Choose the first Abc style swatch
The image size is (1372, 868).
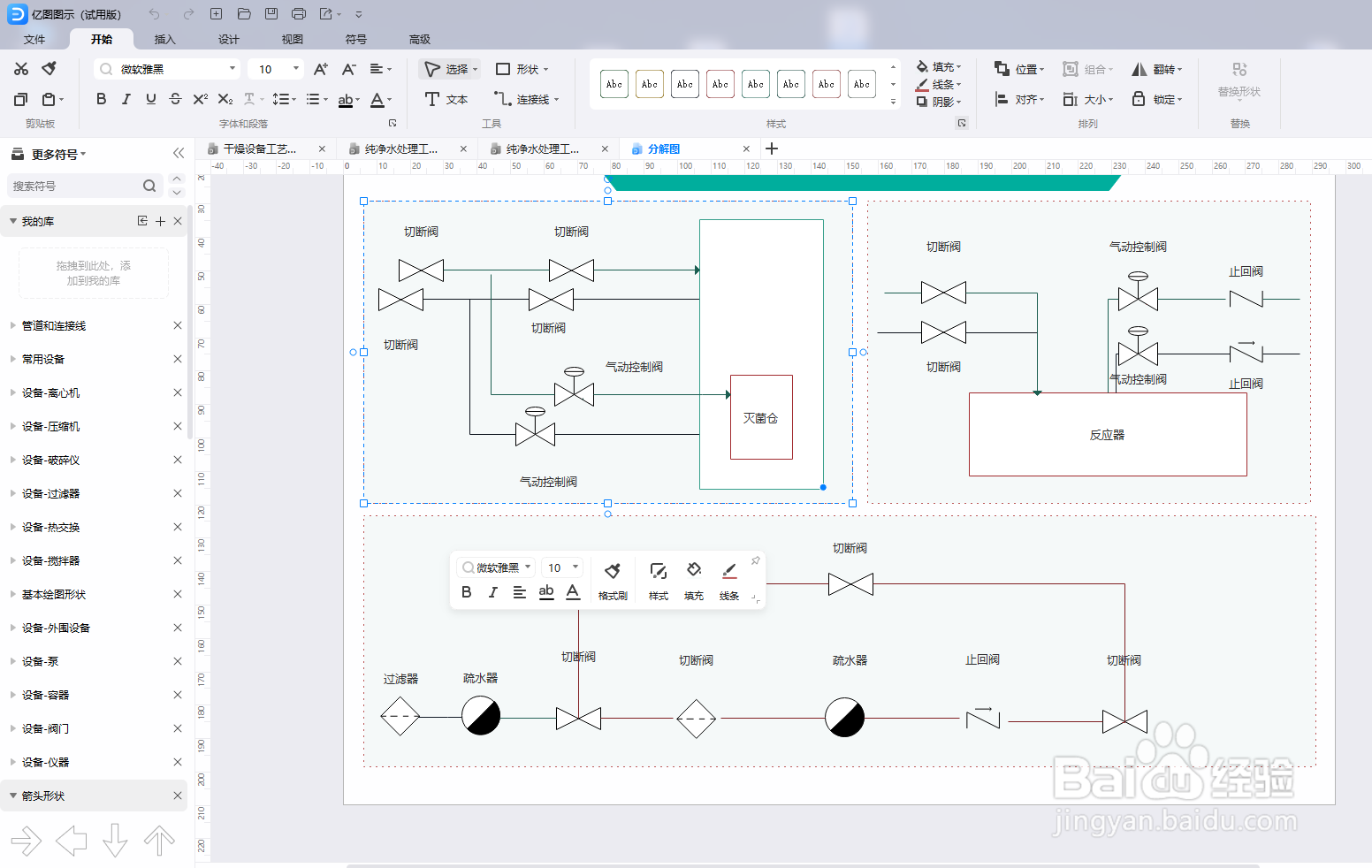coord(614,84)
